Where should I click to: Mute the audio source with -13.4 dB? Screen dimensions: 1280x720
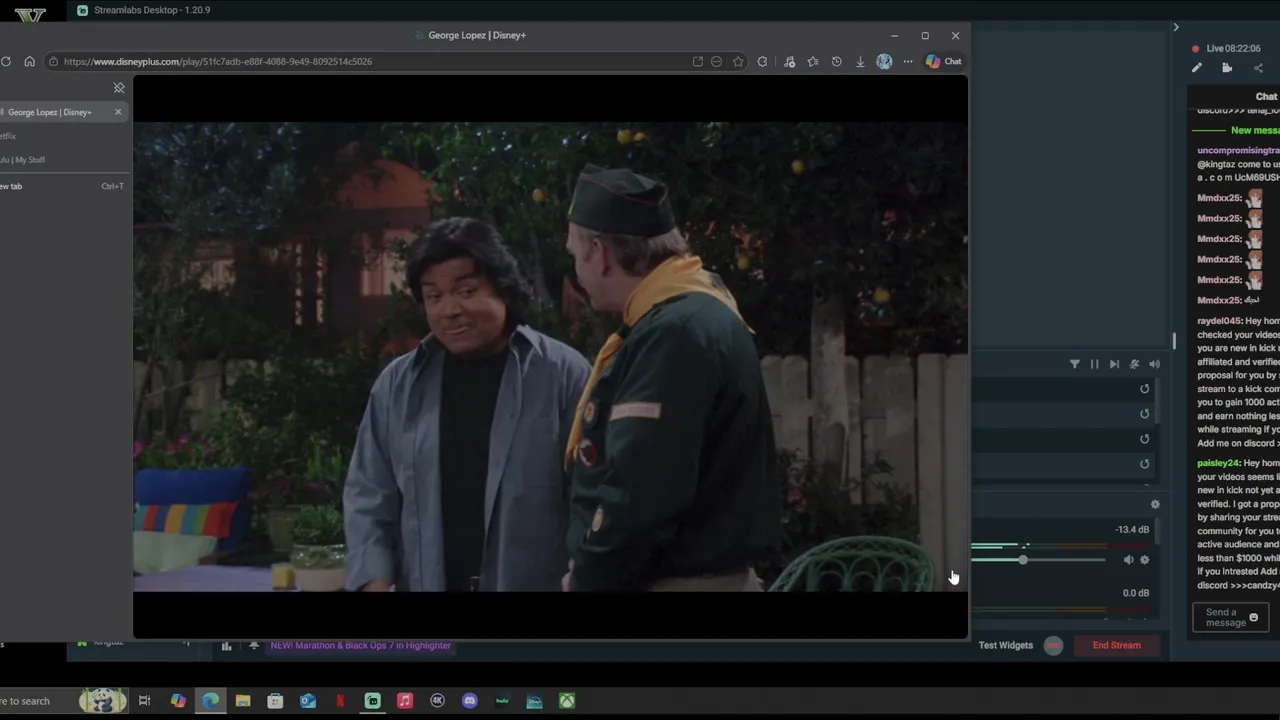(x=1129, y=560)
